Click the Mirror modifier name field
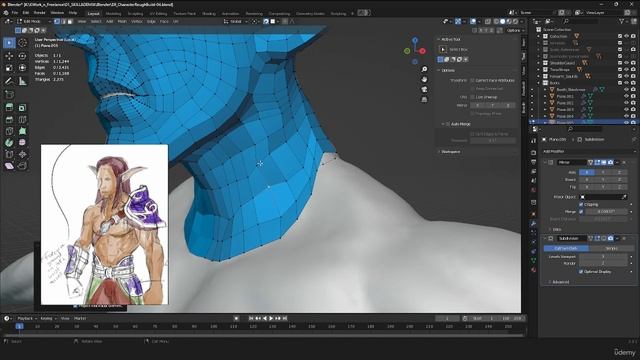This screenshot has width=640, height=360. (x=571, y=162)
